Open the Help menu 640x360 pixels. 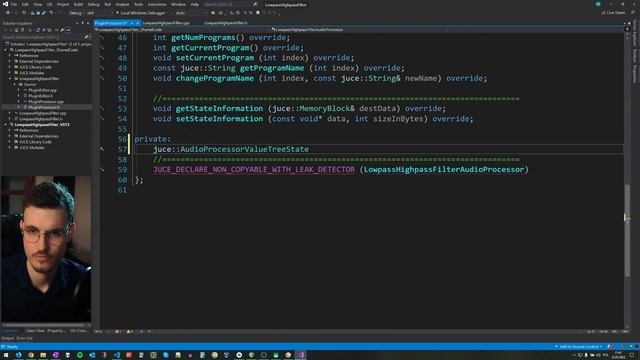click(x=195, y=4)
